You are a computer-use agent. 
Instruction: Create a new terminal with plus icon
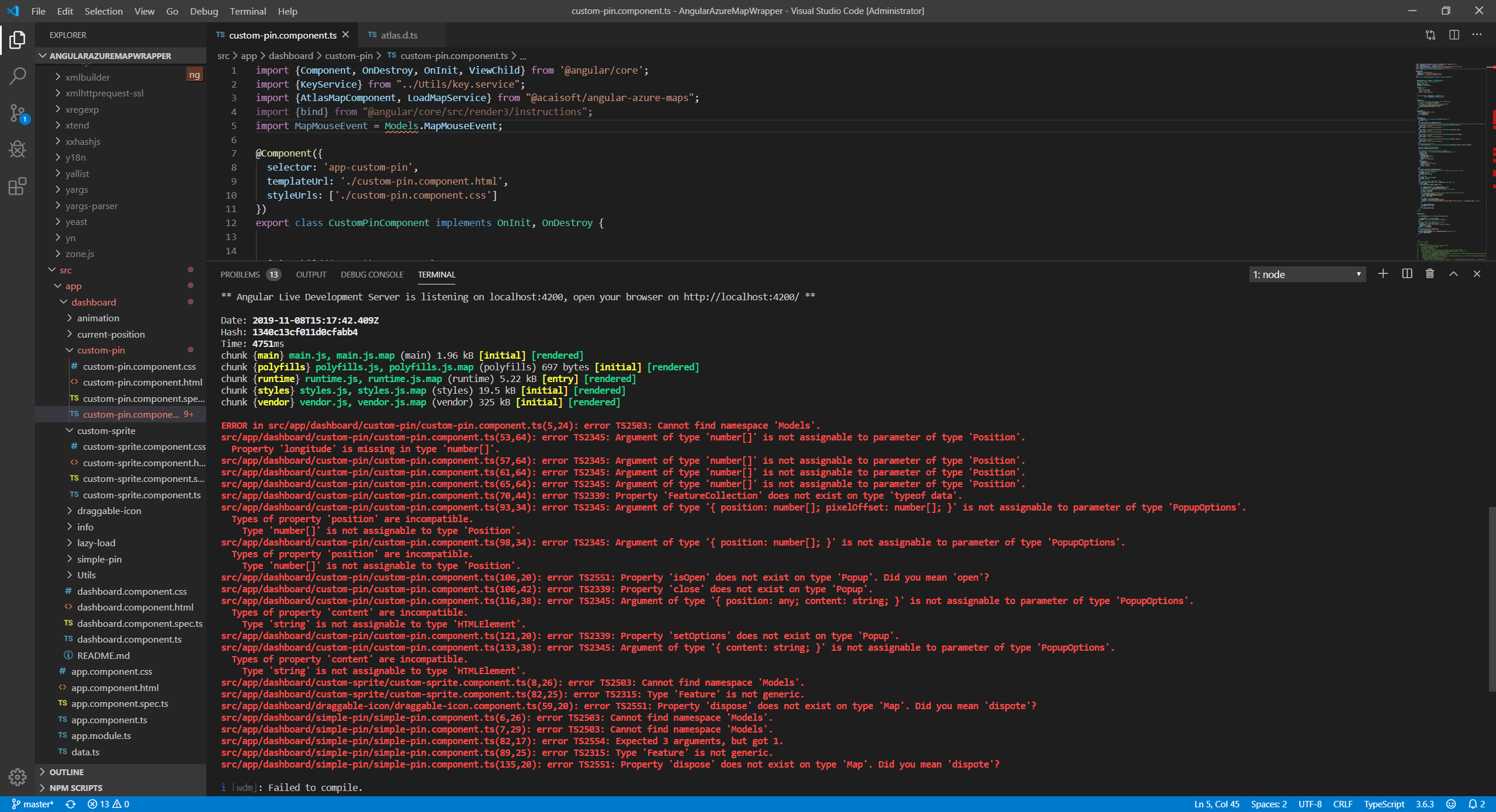(1383, 273)
